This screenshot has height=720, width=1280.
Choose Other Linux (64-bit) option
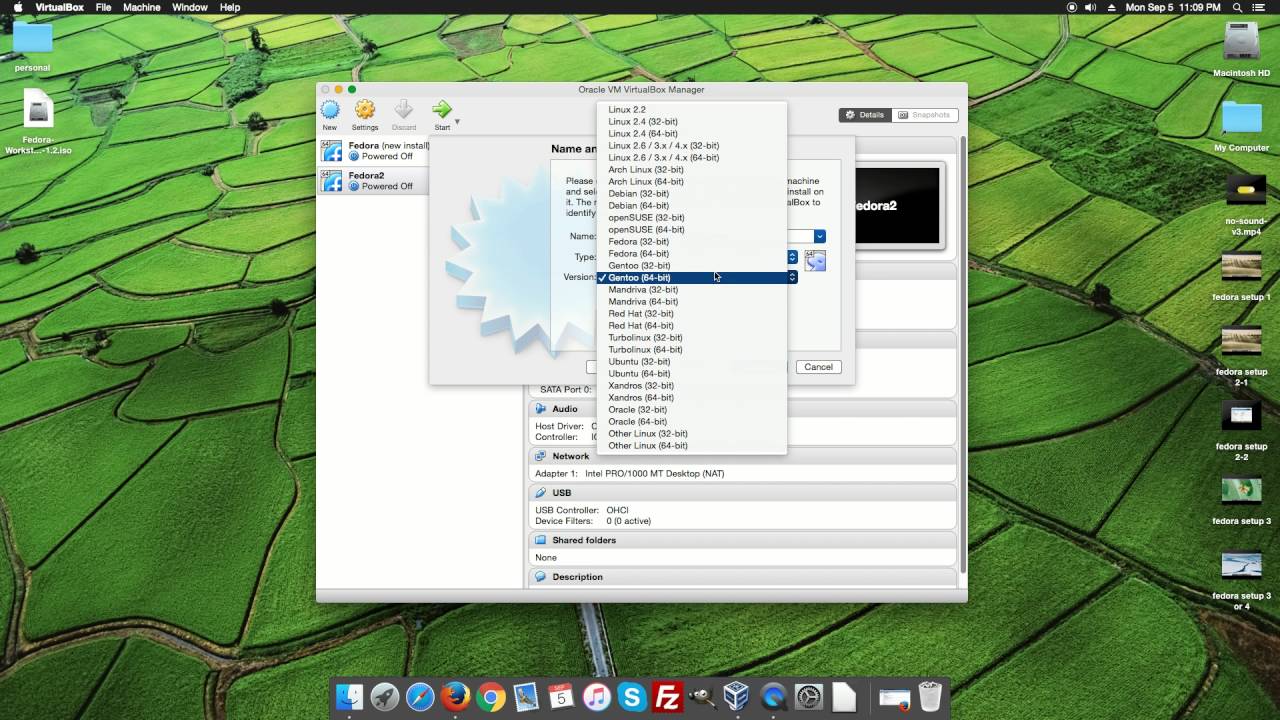point(691,445)
